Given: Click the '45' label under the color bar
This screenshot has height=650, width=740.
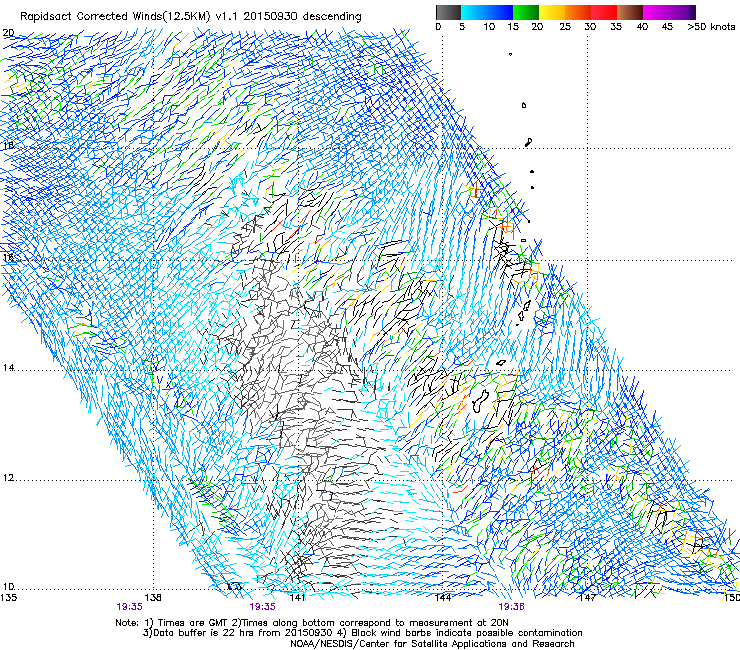Looking at the screenshot, I should [667, 27].
